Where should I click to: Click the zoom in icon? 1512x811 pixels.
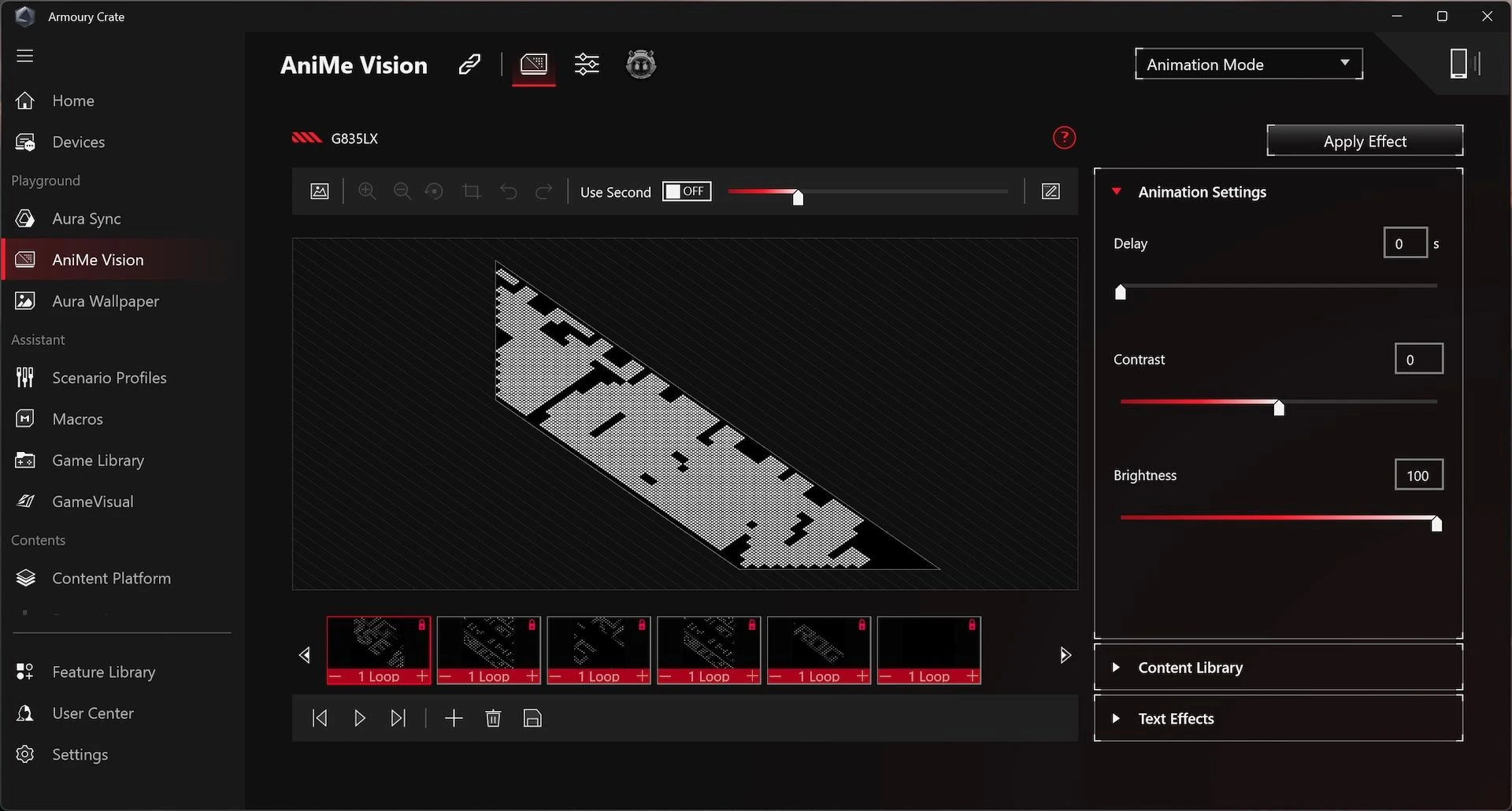[367, 191]
